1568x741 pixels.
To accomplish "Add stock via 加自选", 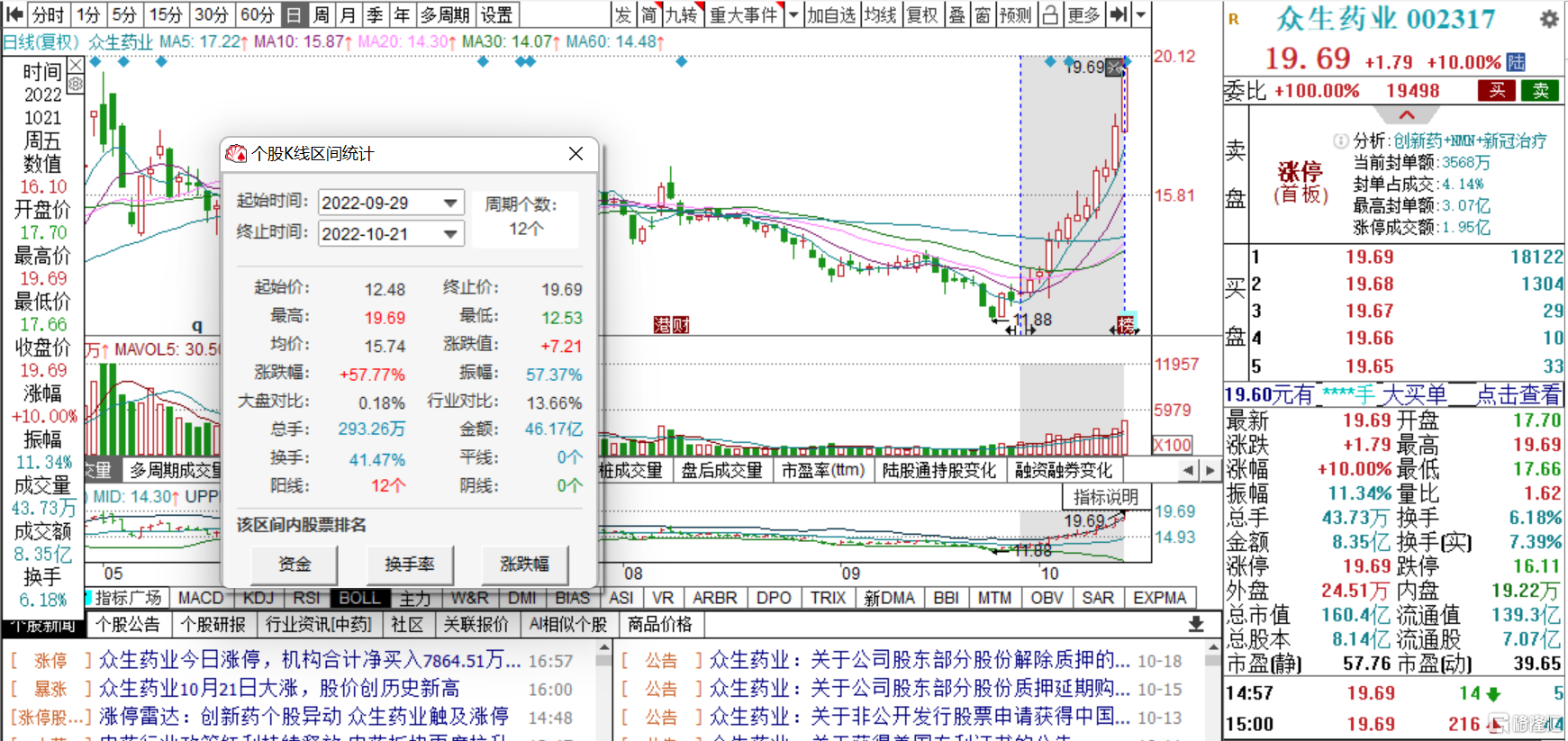I will tap(830, 14).
